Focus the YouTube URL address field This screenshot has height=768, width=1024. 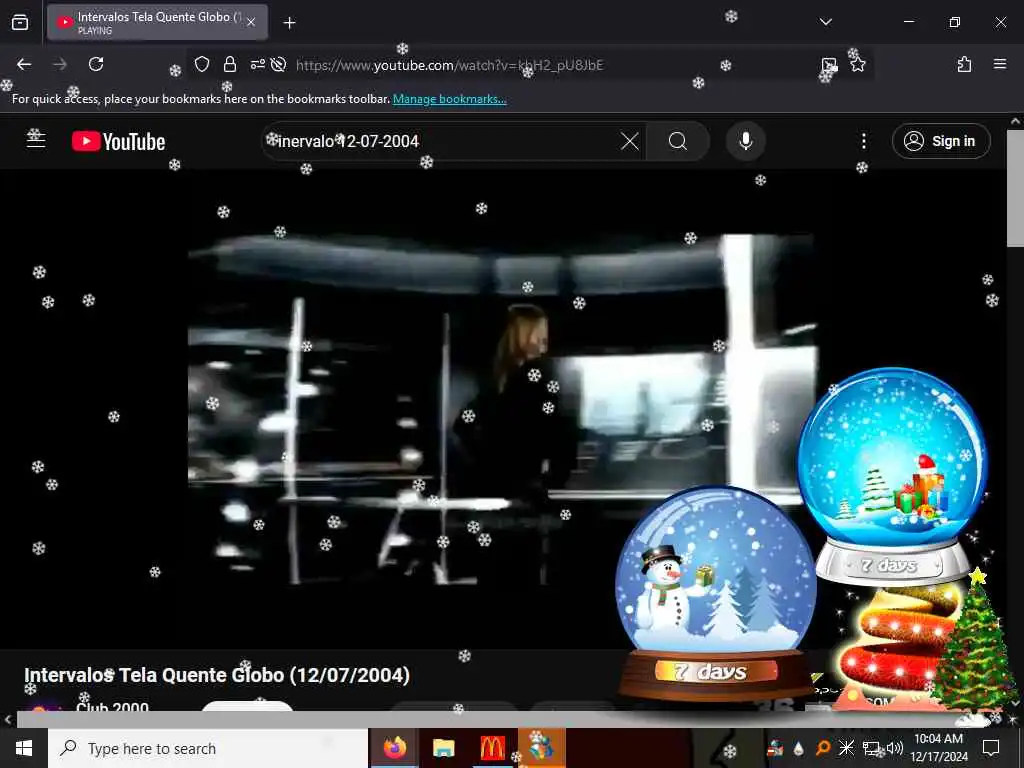click(x=449, y=65)
